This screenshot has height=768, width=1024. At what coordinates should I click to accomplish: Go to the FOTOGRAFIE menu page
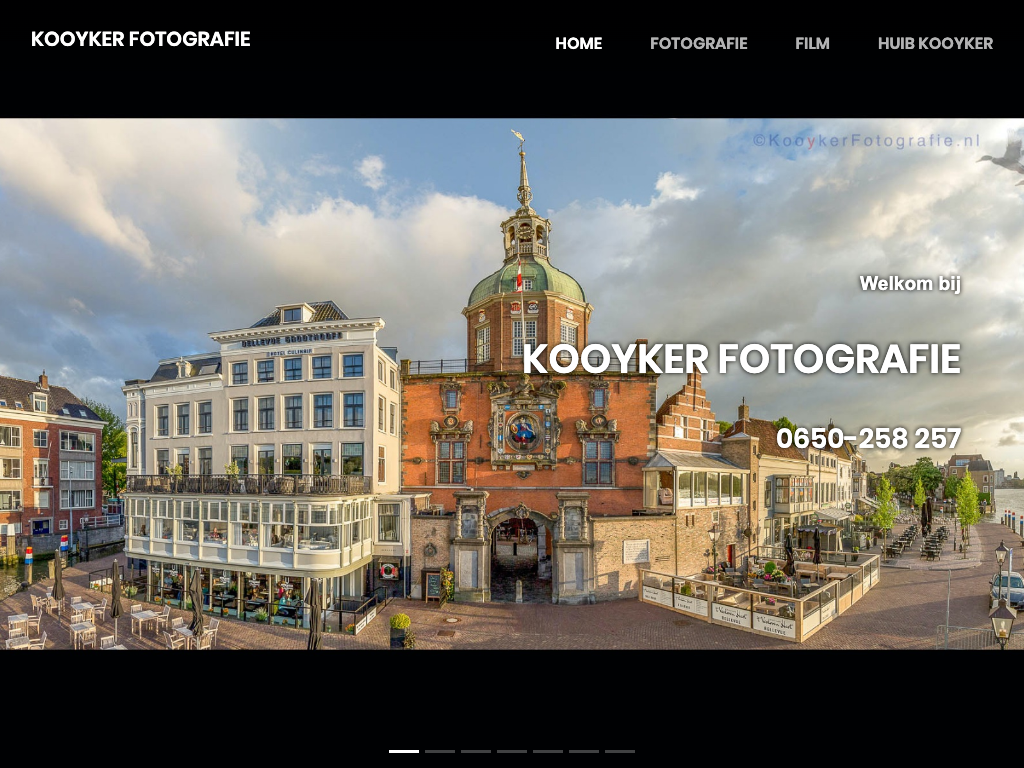698,43
